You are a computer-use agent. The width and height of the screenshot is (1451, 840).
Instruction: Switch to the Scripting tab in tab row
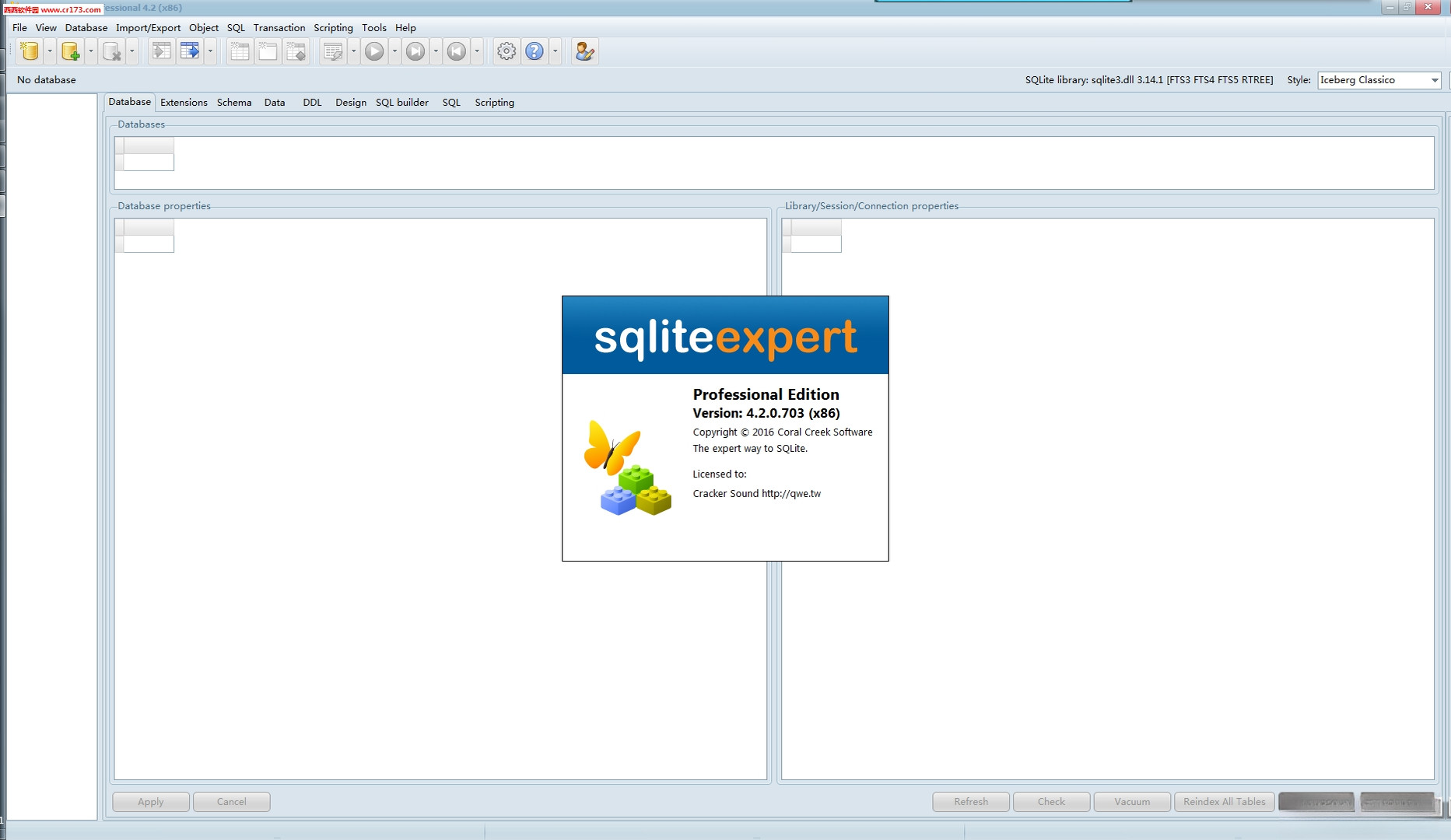[x=495, y=103]
